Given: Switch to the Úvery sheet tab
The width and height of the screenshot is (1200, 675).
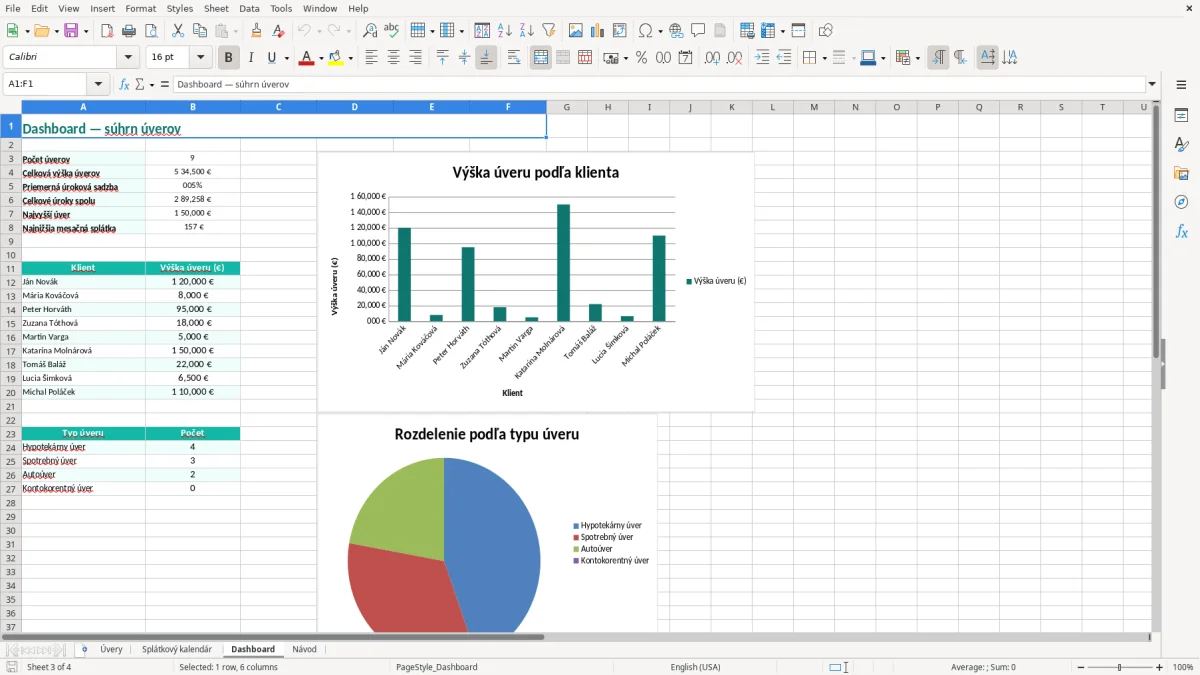Looking at the screenshot, I should point(111,649).
